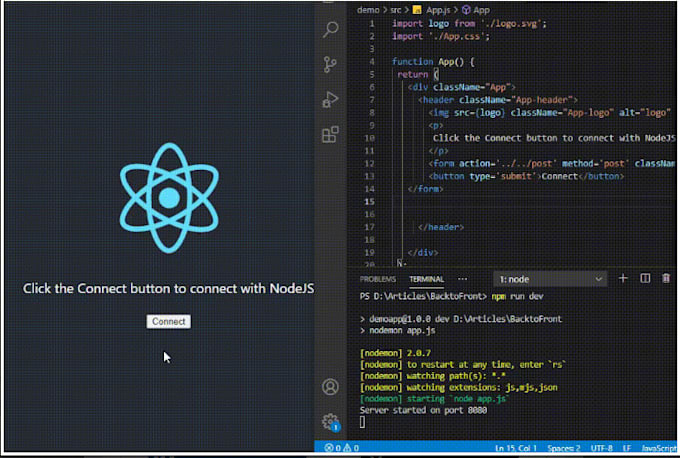Switch to the PROBLEMS tab
The image size is (680, 458).
click(x=378, y=279)
